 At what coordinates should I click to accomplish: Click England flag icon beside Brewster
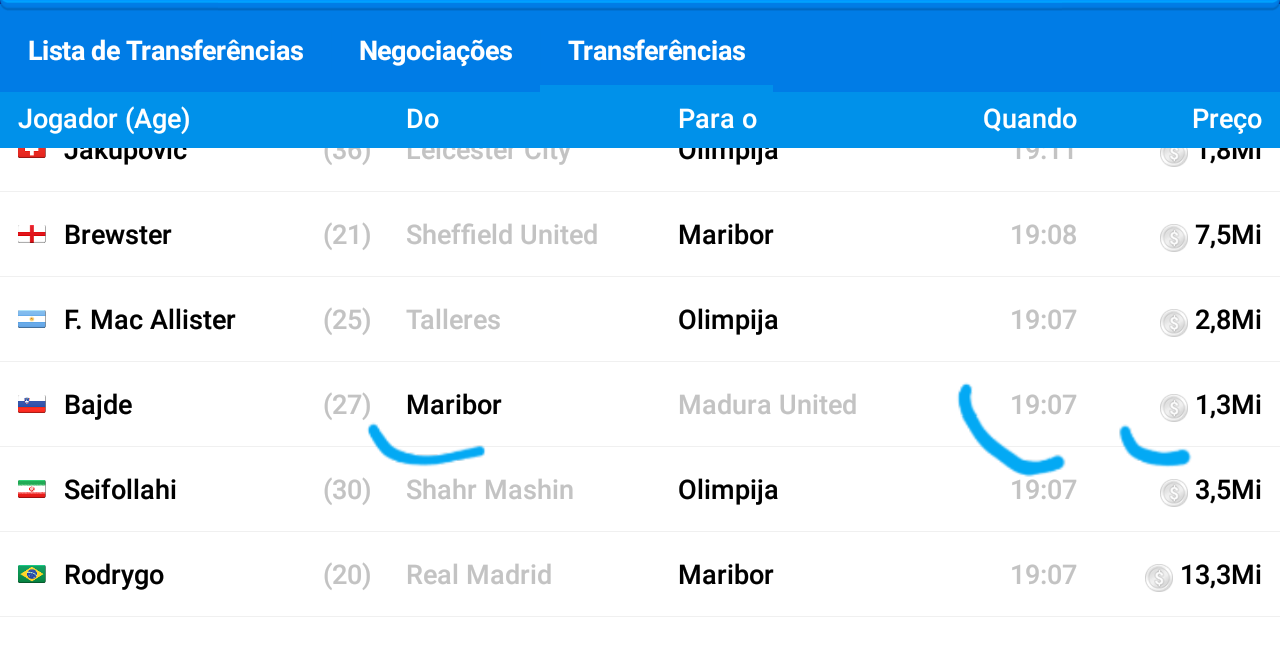point(32,235)
